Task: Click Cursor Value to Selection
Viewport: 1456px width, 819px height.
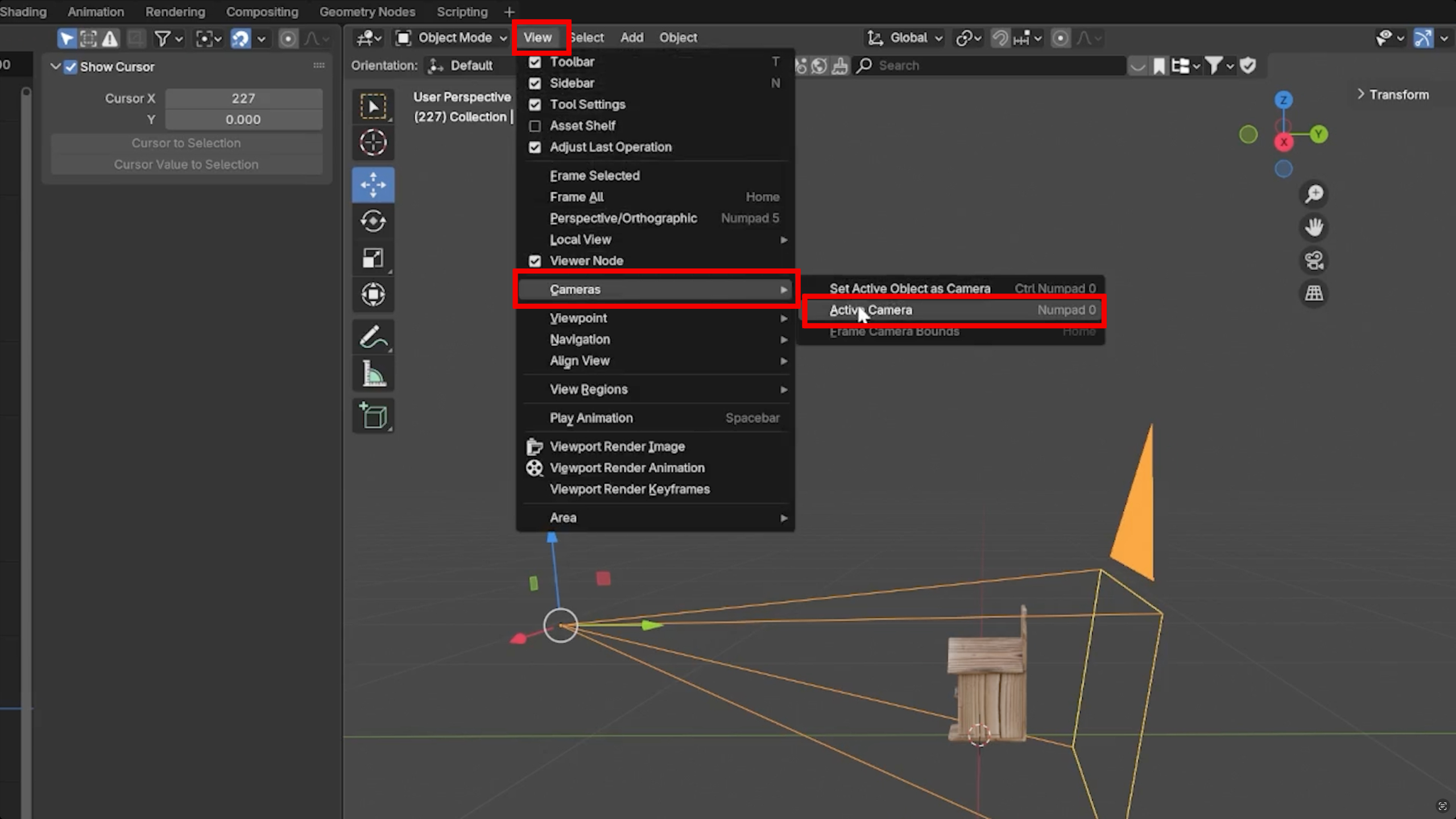Action: tap(186, 164)
